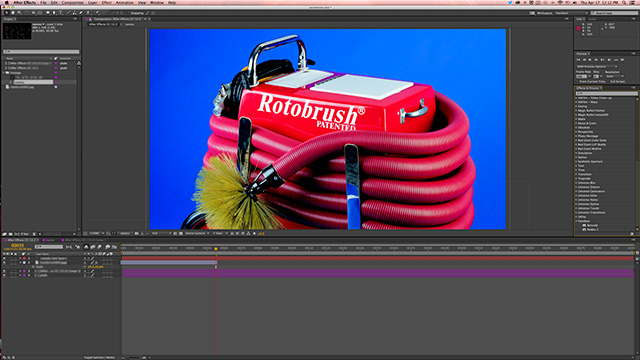Click the Info panel color sample swatch

tap(578, 28)
